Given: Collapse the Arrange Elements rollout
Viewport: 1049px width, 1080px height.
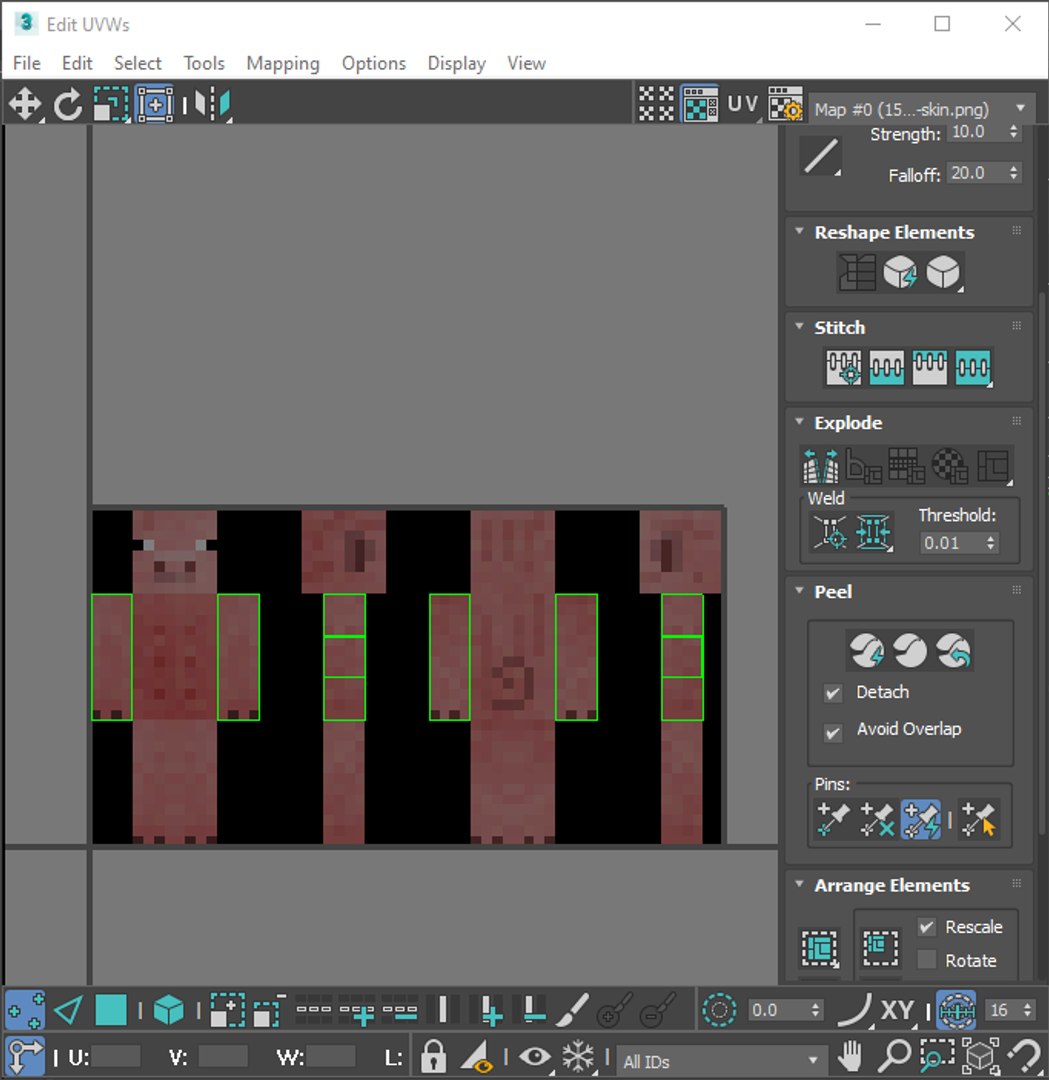Looking at the screenshot, I should coord(800,884).
